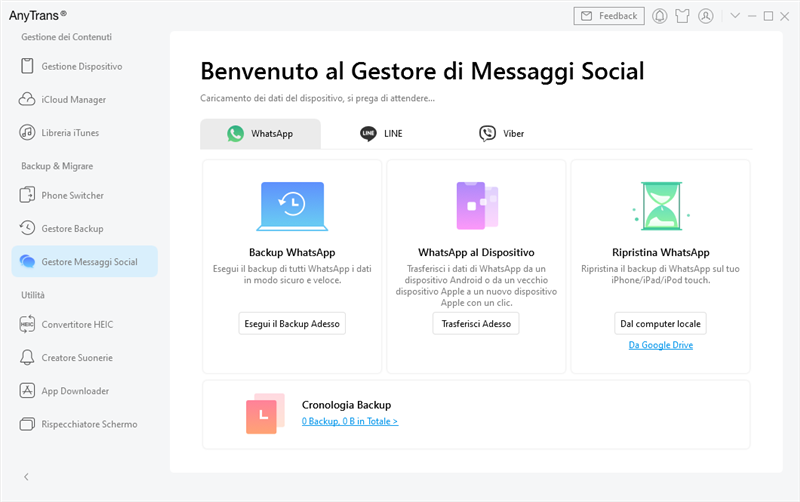Select Gestore Messaggi Social in sidebar

pyautogui.click(x=85, y=262)
